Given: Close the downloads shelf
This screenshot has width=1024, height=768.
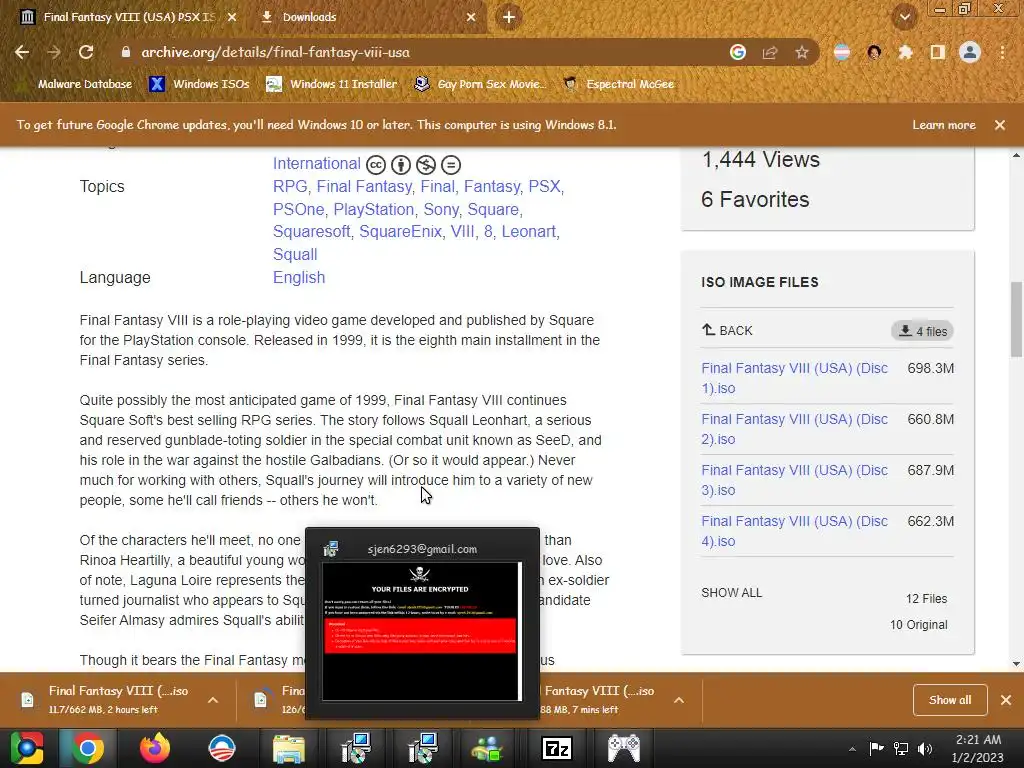Looking at the screenshot, I should coord(1006,700).
